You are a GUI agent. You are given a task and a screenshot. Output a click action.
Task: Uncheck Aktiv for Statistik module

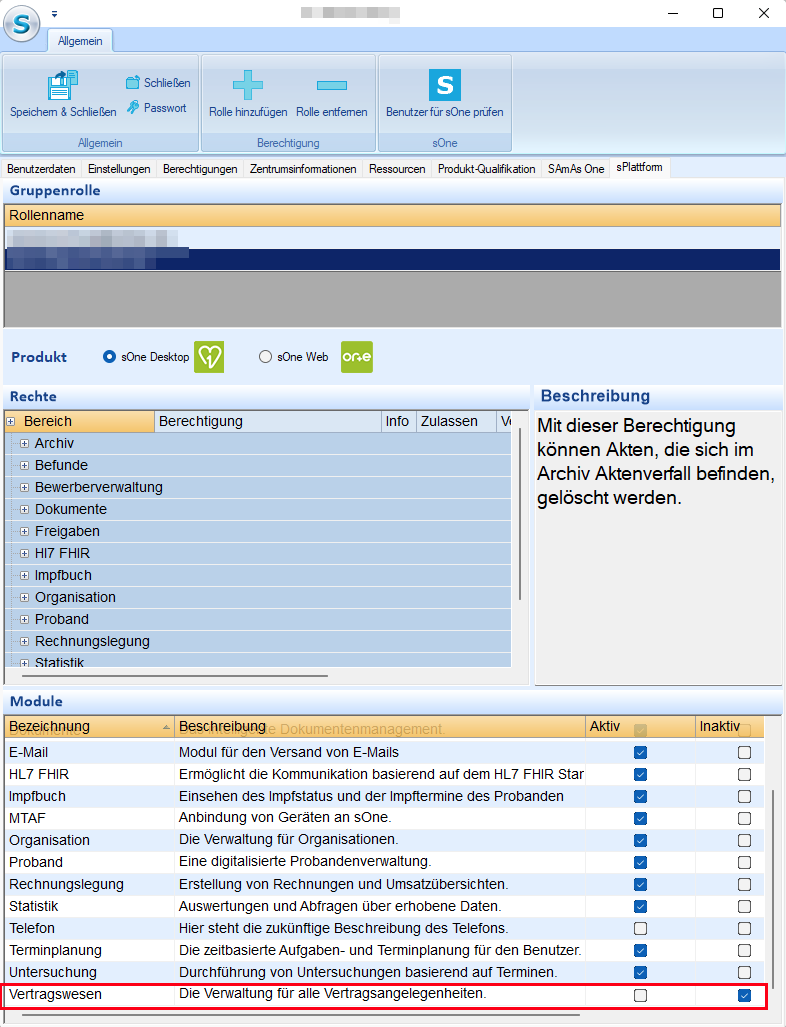point(641,906)
